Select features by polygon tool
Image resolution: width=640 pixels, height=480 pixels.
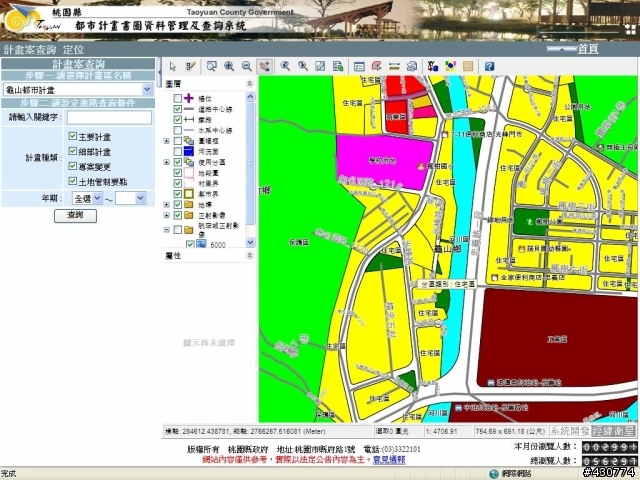(x=377, y=66)
